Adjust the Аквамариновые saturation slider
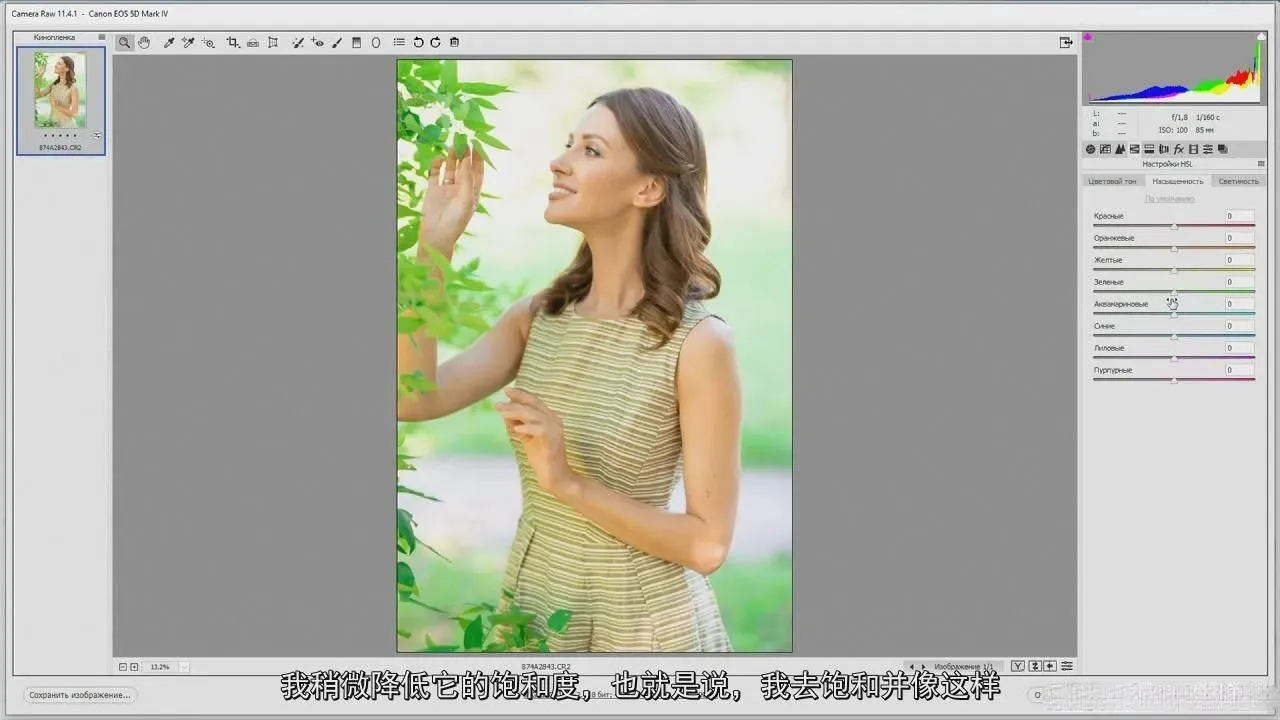Image resolution: width=1280 pixels, height=720 pixels. coord(1174,314)
